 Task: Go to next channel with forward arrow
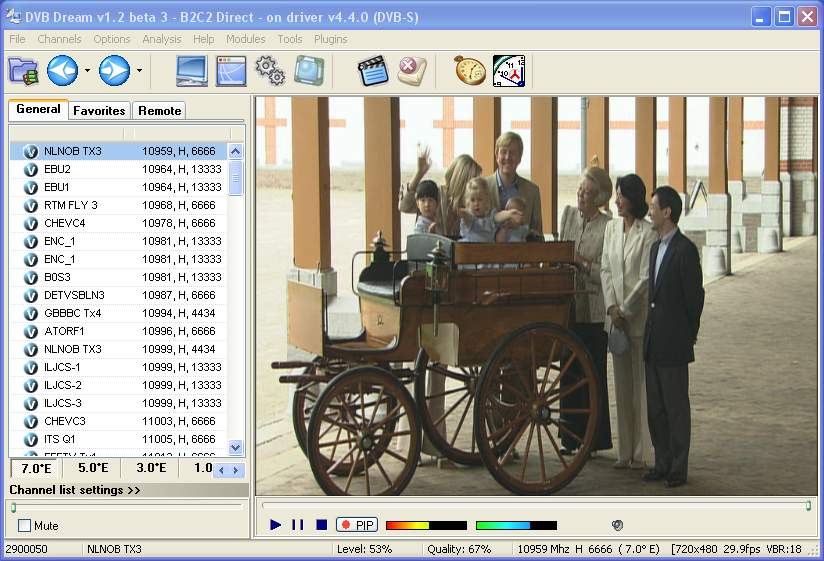(113, 71)
